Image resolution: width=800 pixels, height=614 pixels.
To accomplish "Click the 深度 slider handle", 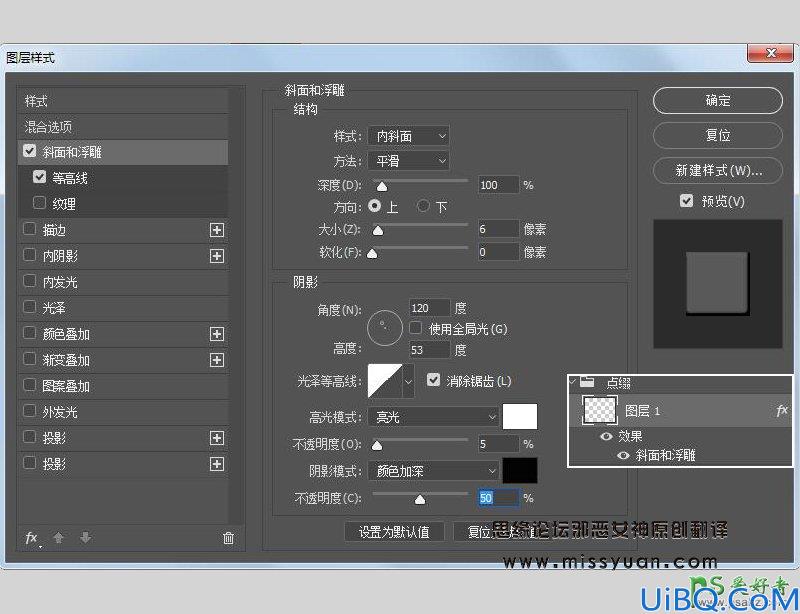I will coord(382,186).
